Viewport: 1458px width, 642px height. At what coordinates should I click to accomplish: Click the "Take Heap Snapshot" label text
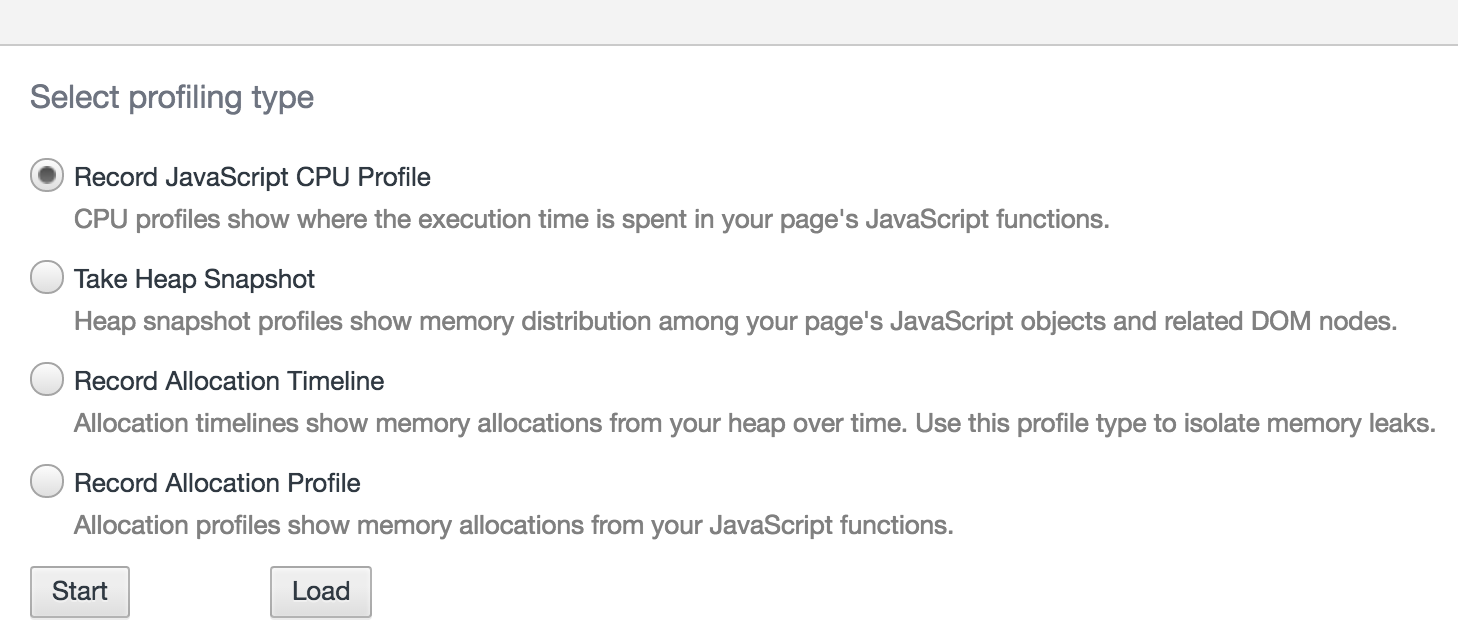[x=195, y=280]
